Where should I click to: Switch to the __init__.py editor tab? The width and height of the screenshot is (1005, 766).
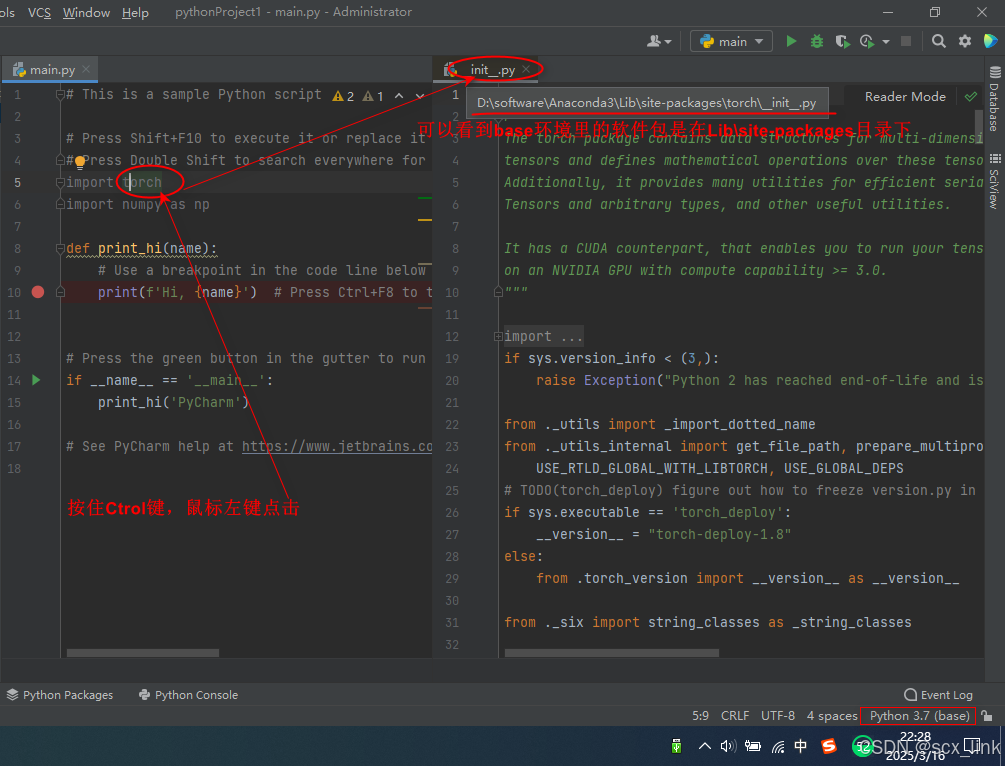(x=492, y=69)
